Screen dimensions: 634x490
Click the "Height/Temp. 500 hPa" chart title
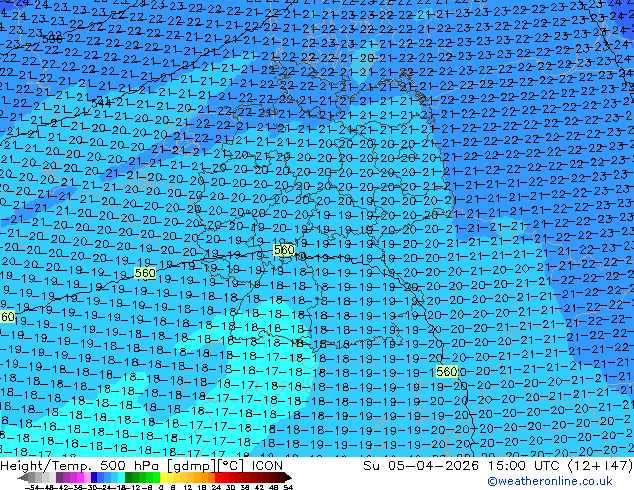[78, 466]
